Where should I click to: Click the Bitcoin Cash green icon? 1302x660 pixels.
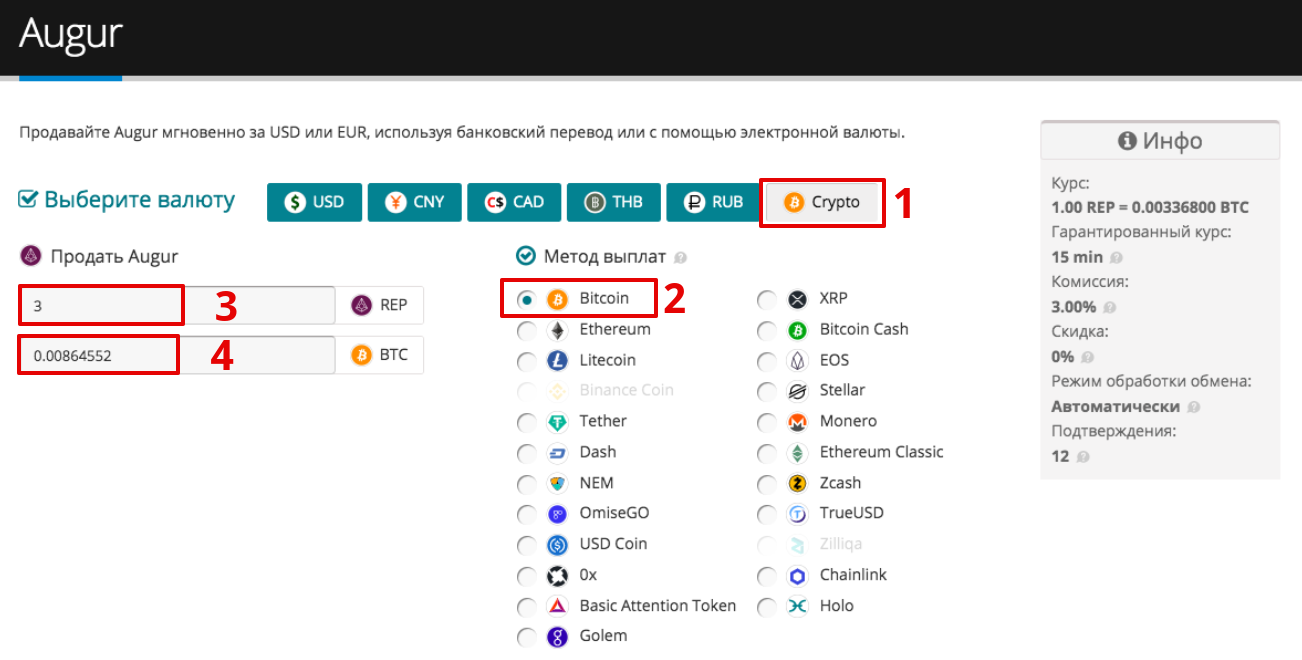797,330
